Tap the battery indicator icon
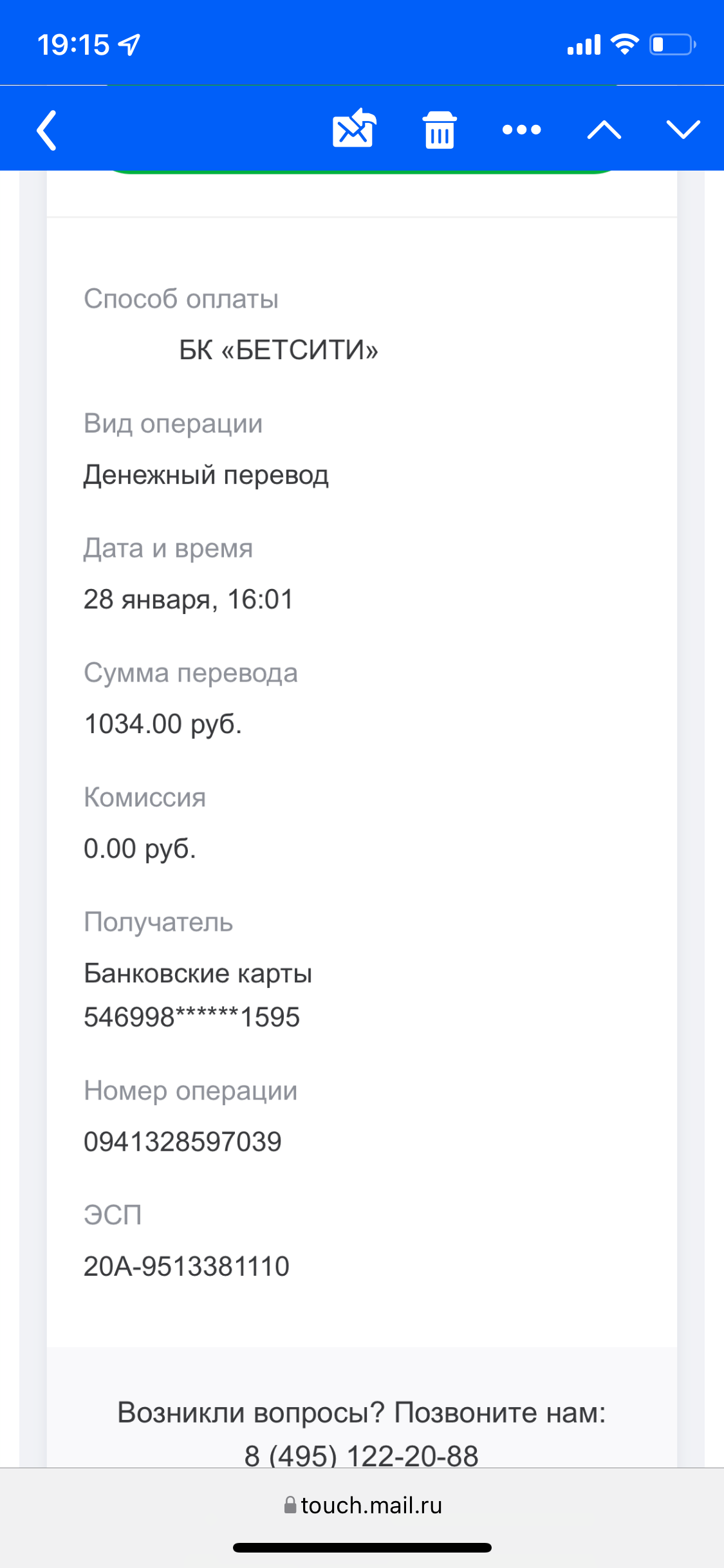Viewport: 724px width, 1568px height. pyautogui.click(x=672, y=44)
